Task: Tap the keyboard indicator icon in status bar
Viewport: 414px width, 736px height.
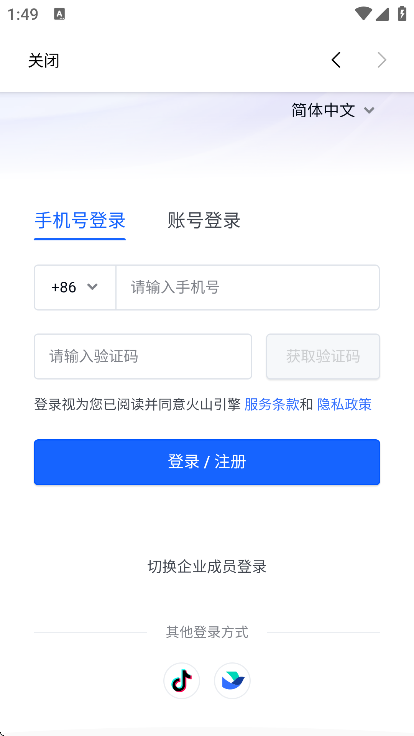Action: 60,15
